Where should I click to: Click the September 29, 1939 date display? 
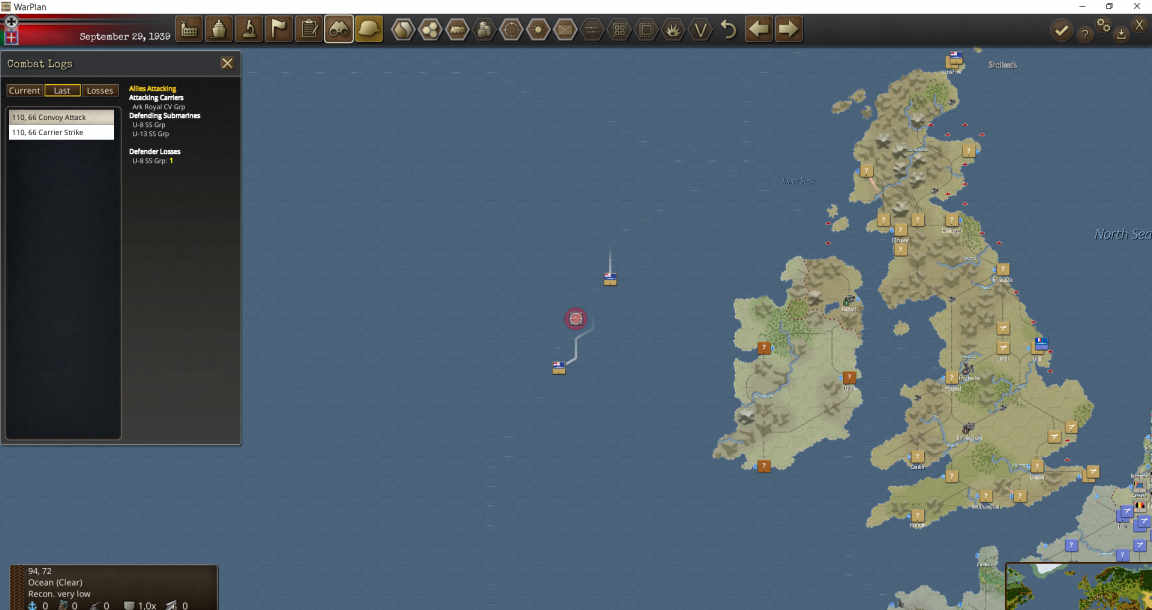(x=125, y=36)
